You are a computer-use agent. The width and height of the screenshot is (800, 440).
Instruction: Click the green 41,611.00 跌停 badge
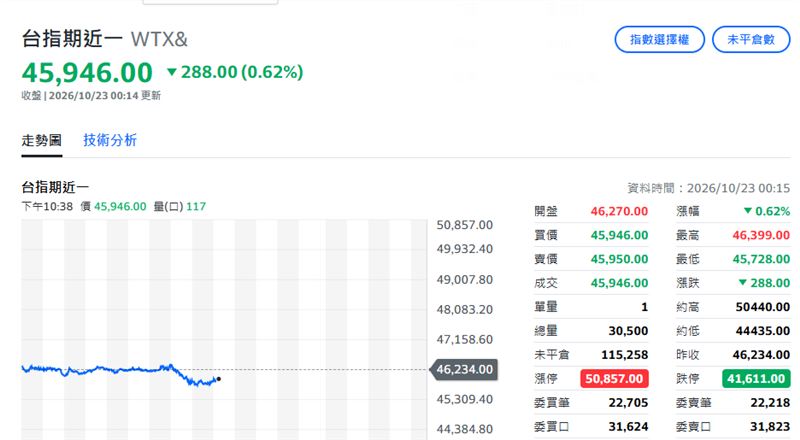click(756, 378)
